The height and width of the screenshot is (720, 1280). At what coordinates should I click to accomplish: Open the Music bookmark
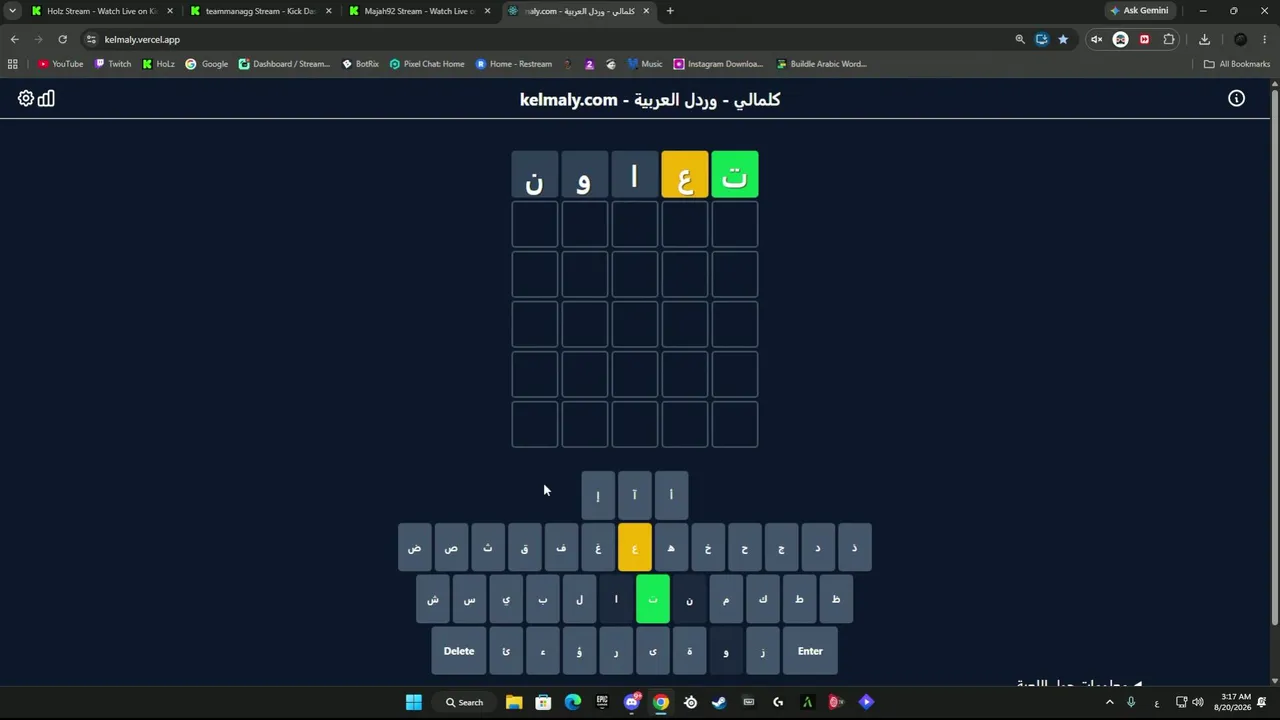(x=645, y=63)
